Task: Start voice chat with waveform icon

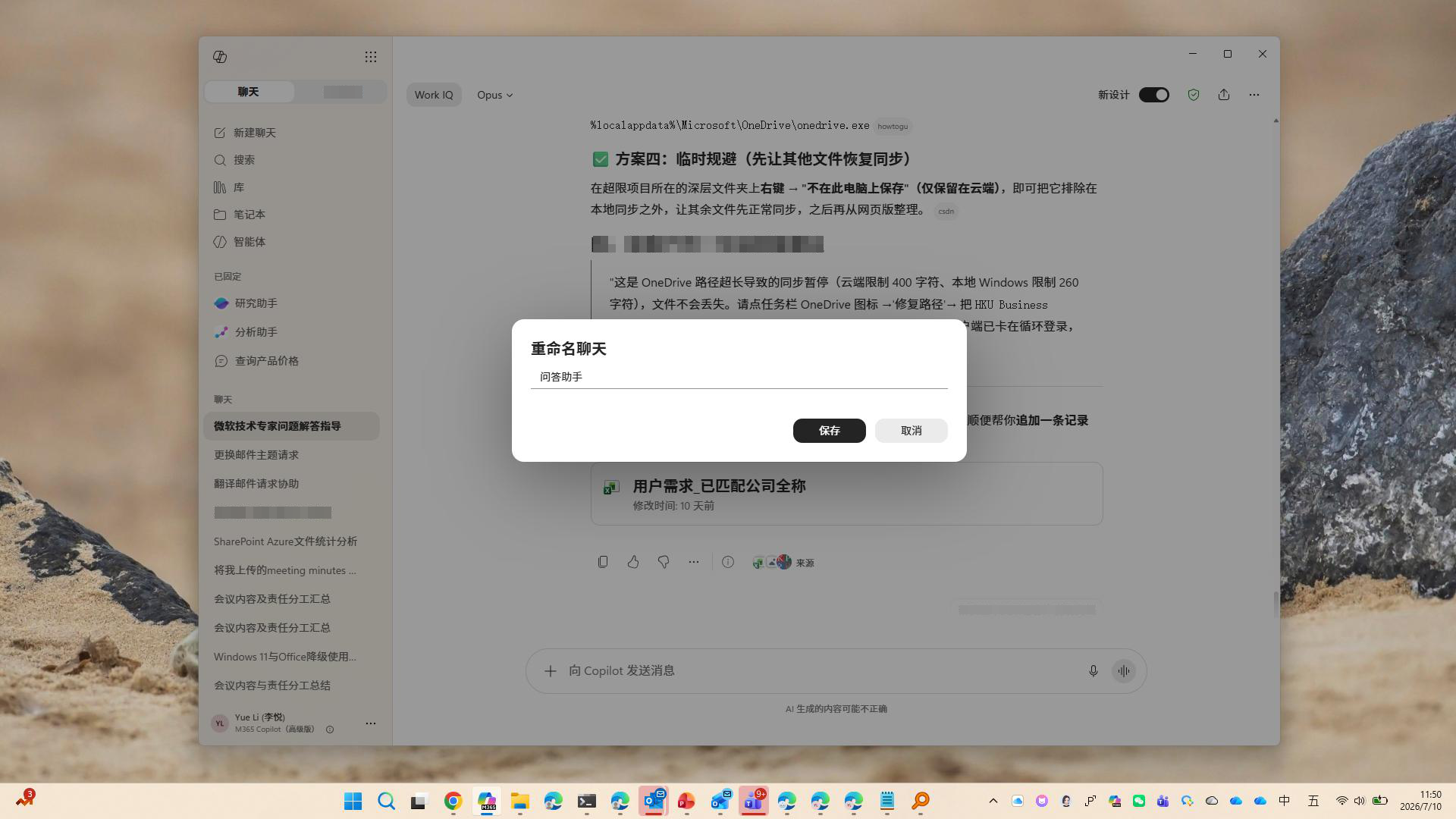Action: [1124, 671]
